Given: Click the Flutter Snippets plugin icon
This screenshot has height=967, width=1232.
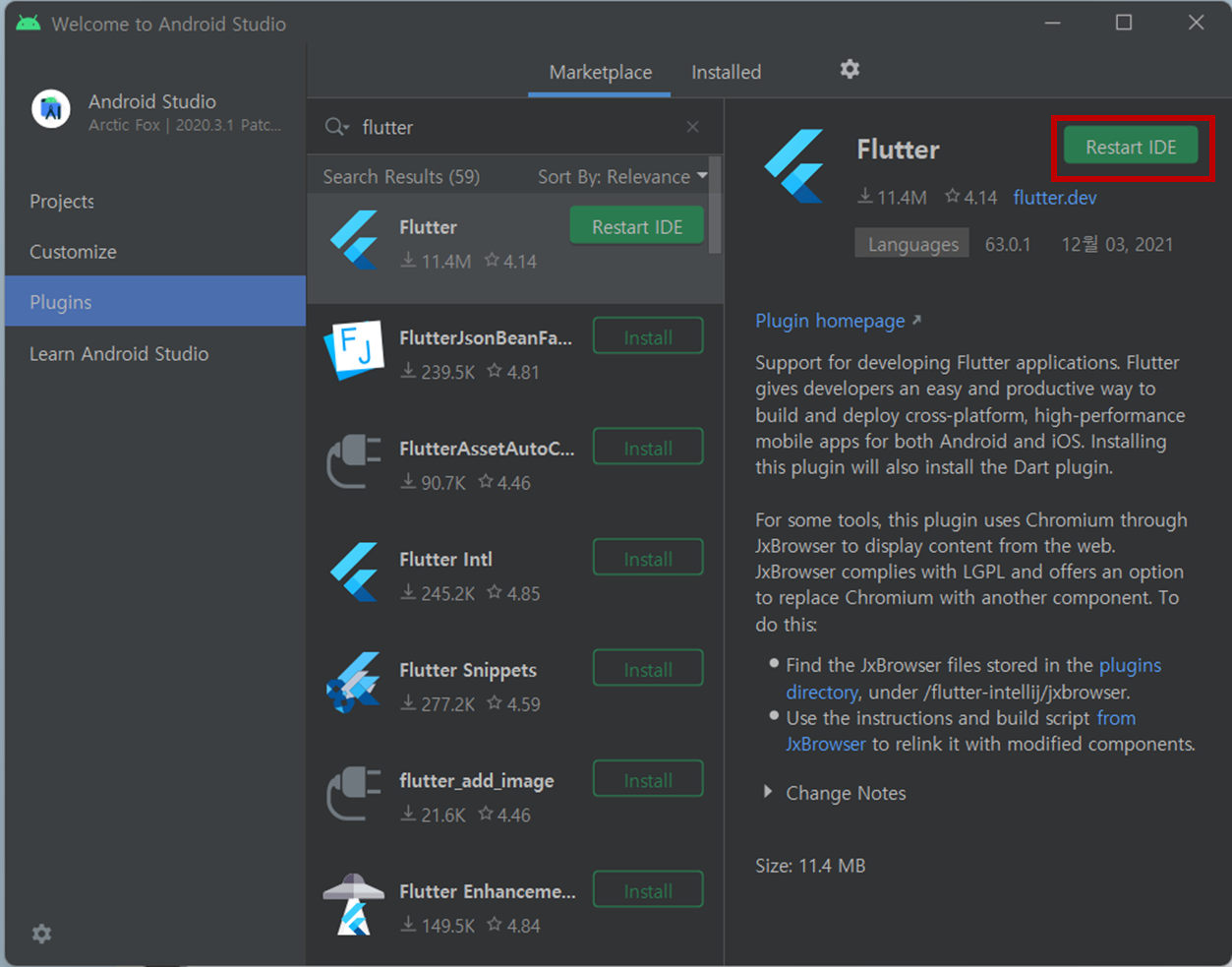Looking at the screenshot, I should pos(353,682).
